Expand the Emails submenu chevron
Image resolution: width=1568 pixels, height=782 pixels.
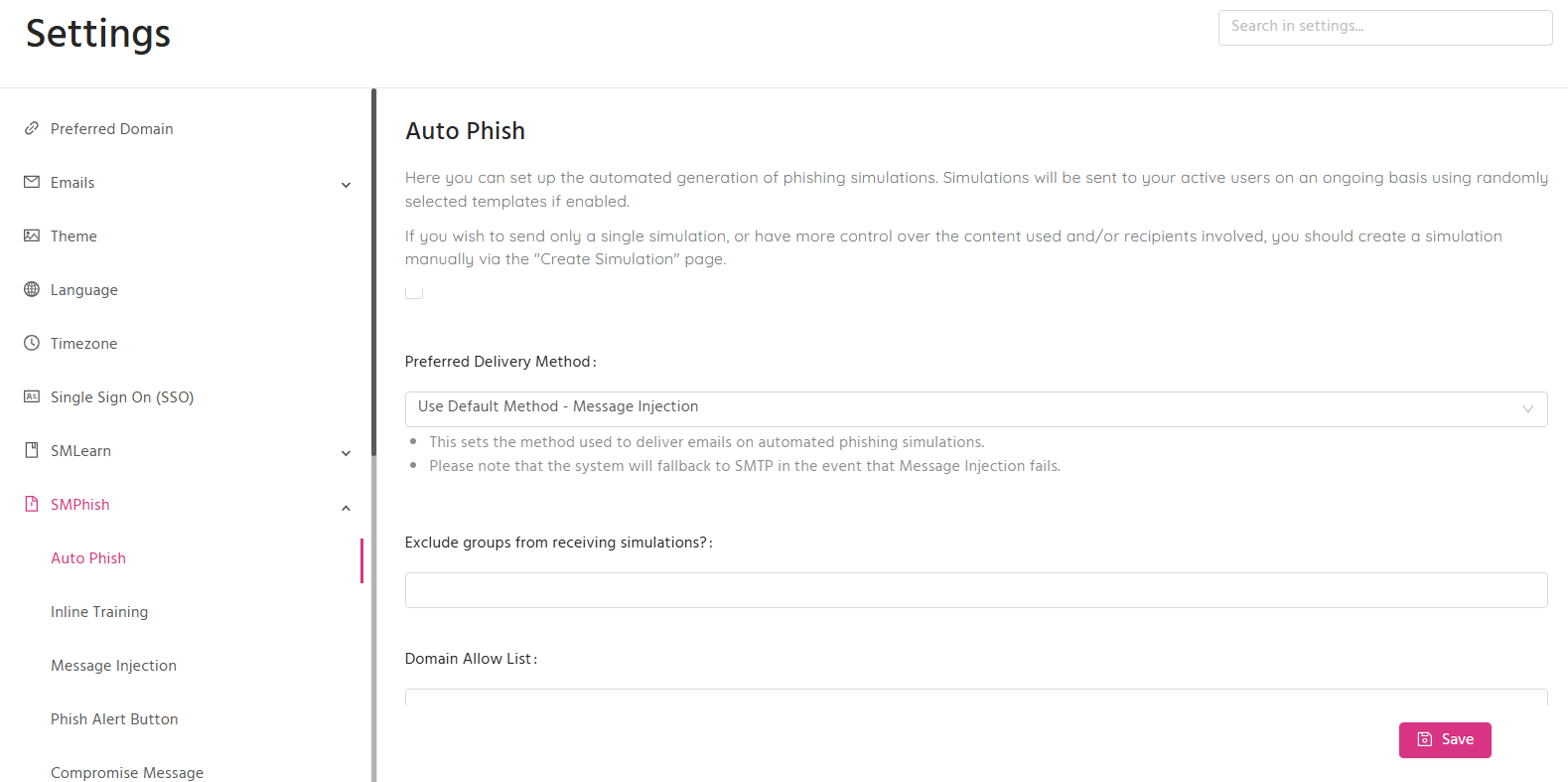pyautogui.click(x=346, y=185)
